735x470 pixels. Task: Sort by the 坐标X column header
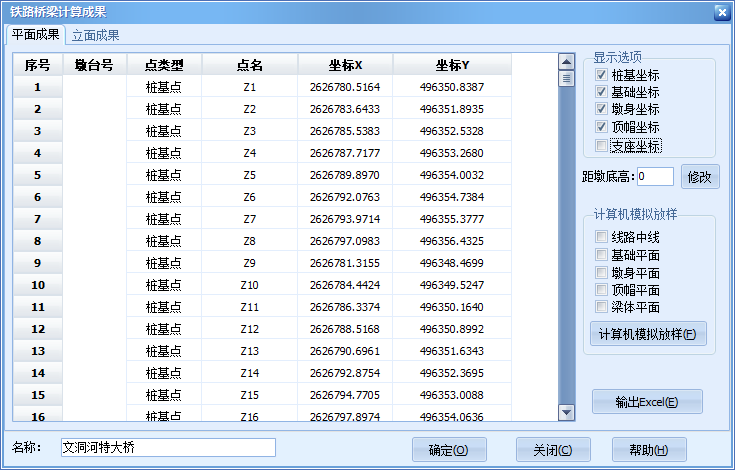pyautogui.click(x=345, y=65)
